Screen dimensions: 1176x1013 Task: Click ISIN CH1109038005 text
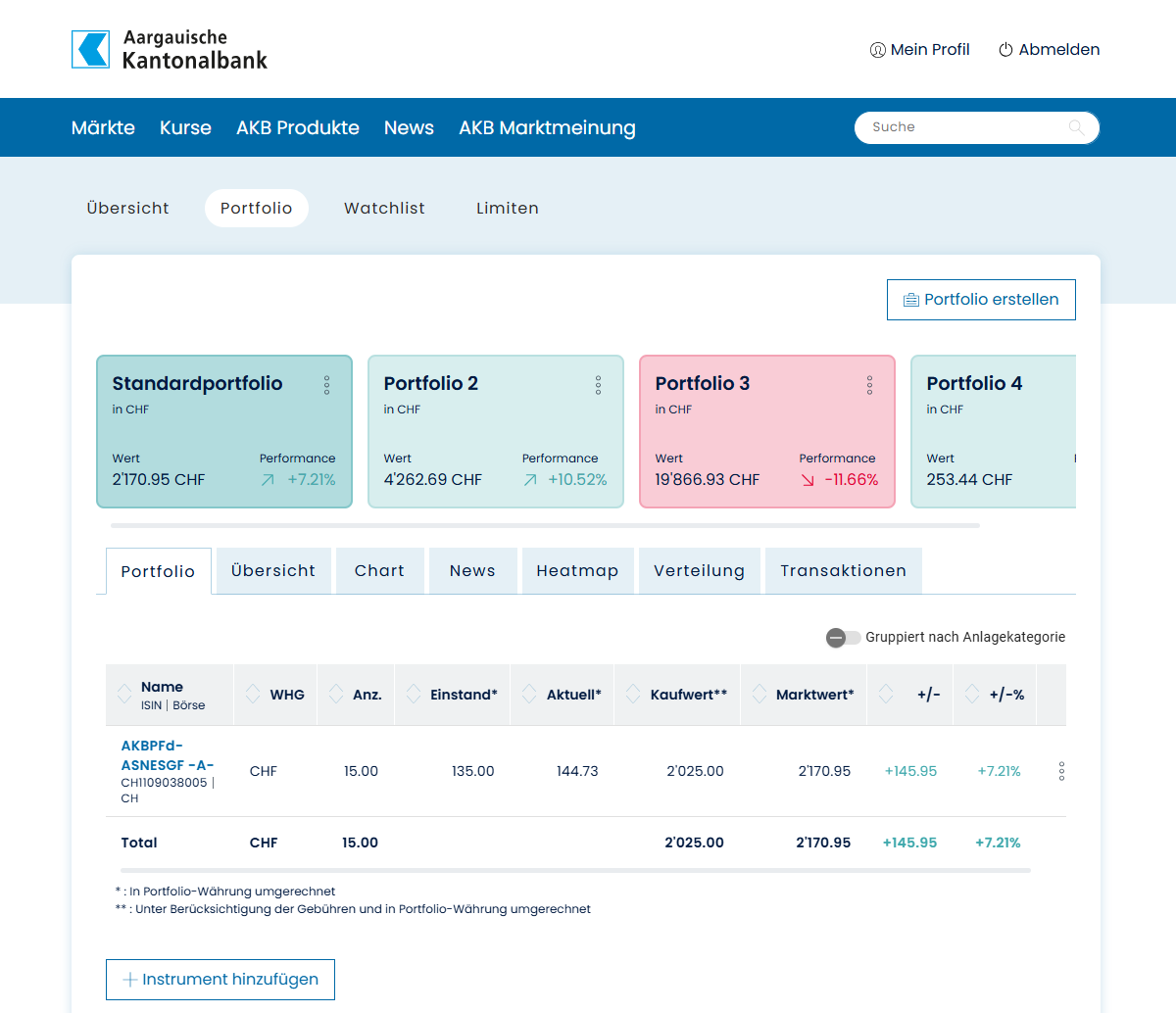point(164,783)
